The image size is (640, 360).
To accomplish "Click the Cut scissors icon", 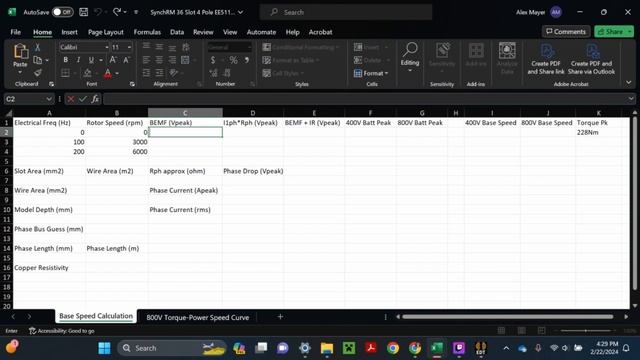I will coord(38,47).
